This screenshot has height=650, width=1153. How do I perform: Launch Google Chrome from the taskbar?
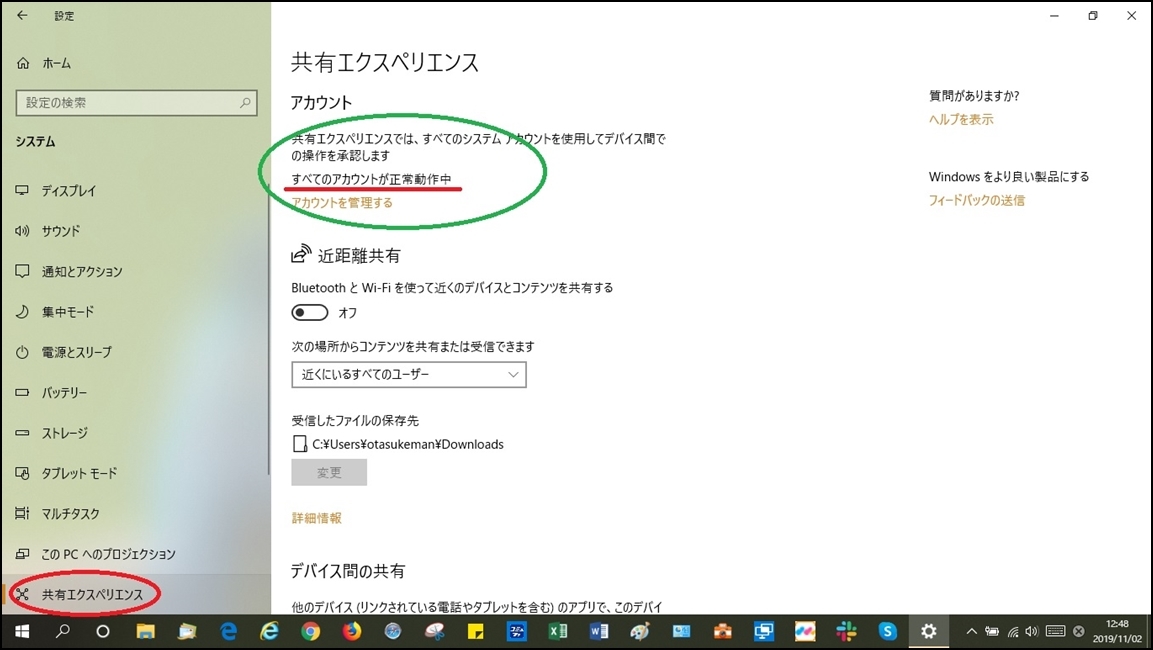310,631
